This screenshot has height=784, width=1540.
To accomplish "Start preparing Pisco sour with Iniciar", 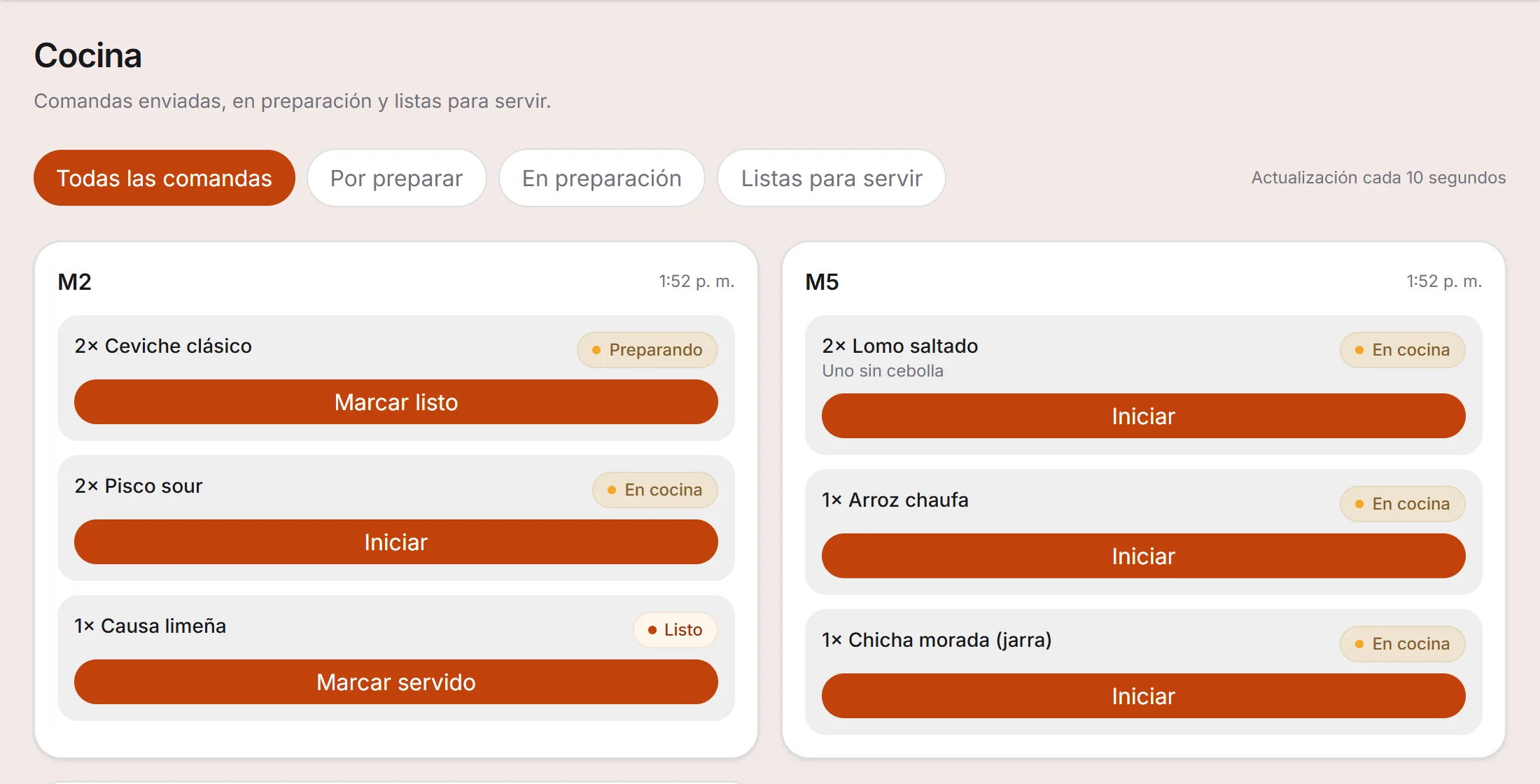I will pyautogui.click(x=396, y=542).
